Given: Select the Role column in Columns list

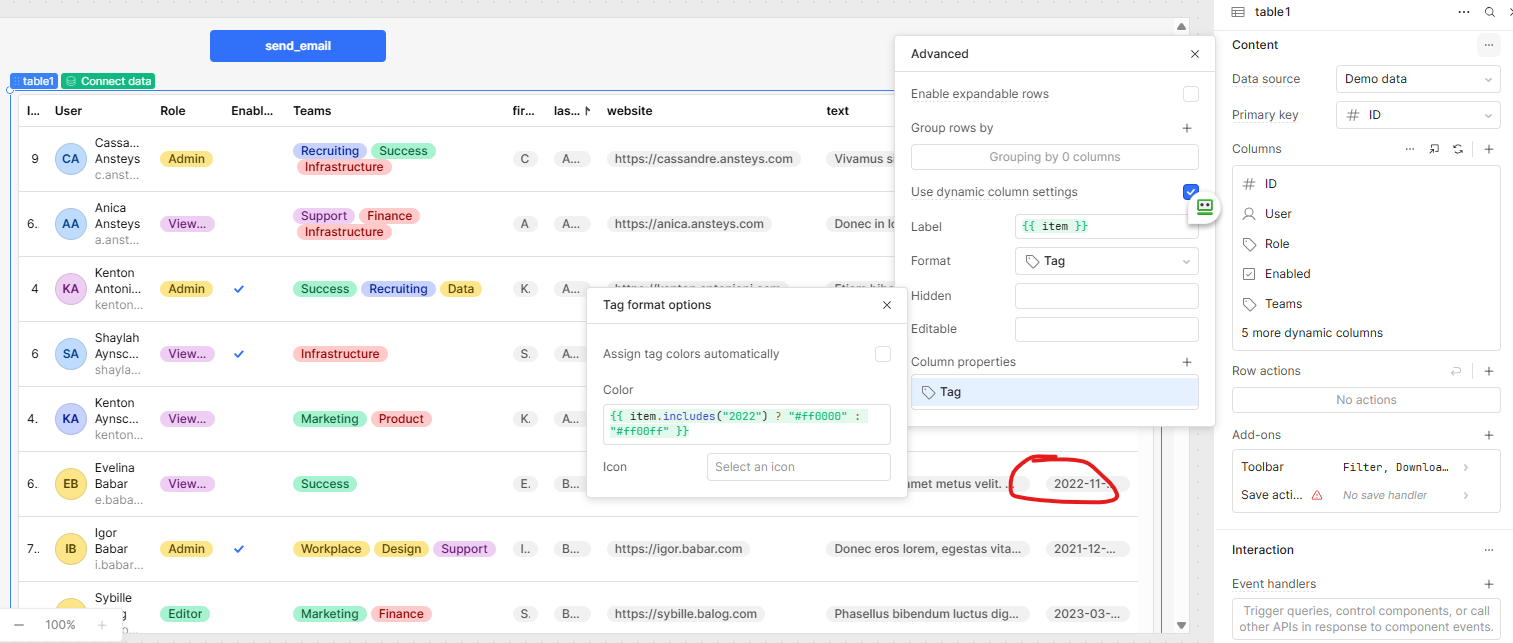Looking at the screenshot, I should (1277, 244).
